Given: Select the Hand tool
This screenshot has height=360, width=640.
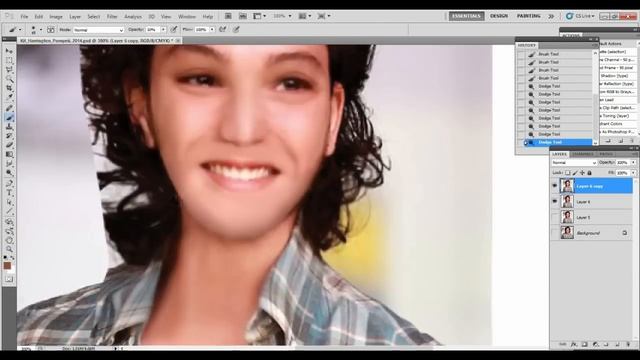Looking at the screenshot, I should [x=9, y=240].
